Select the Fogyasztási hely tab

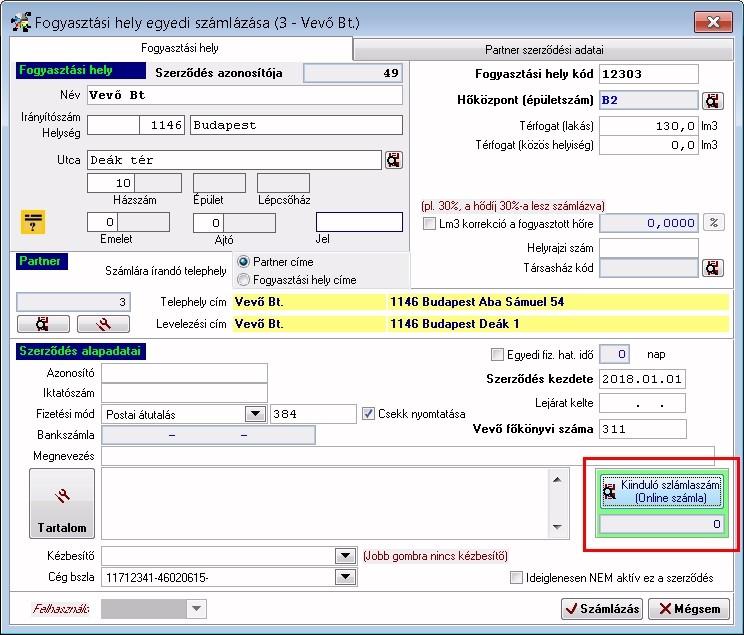[180, 48]
